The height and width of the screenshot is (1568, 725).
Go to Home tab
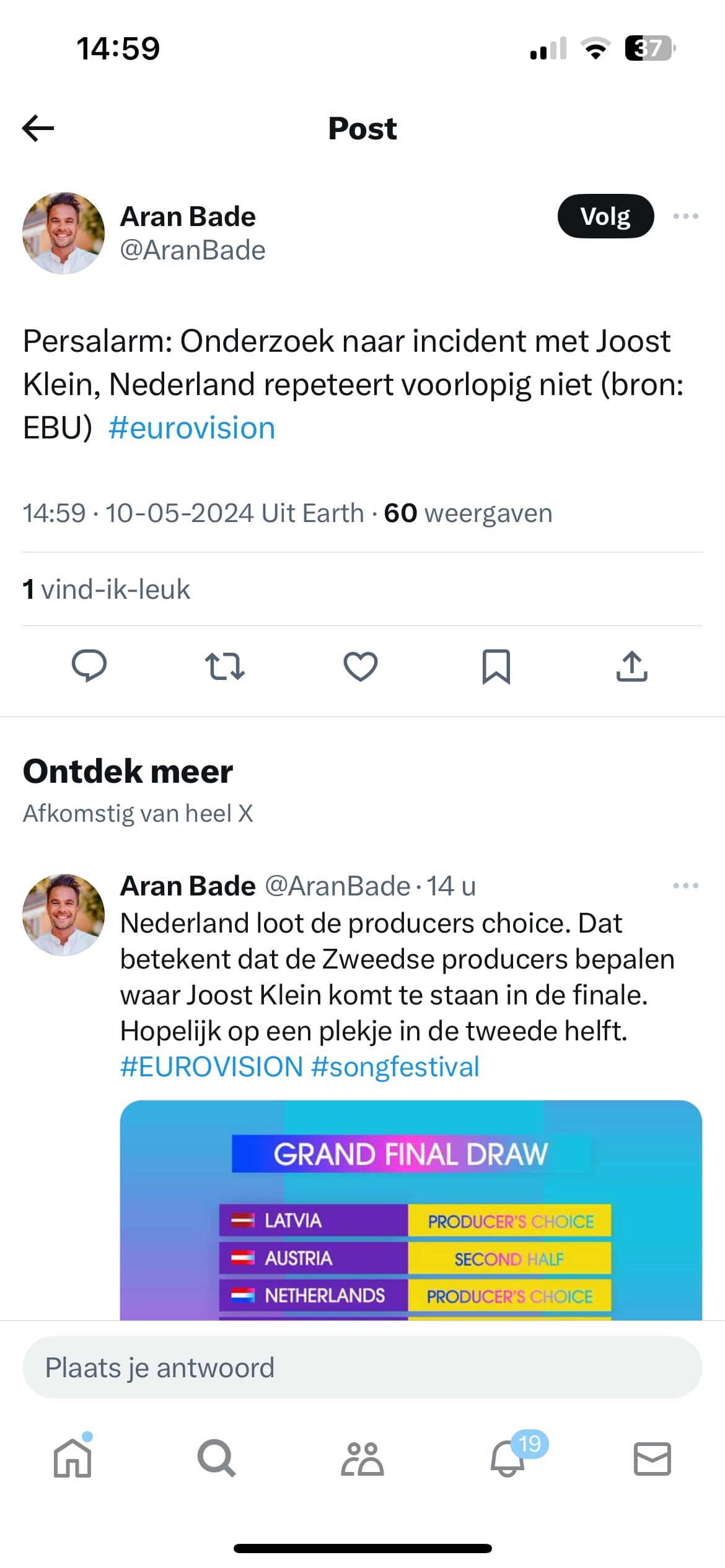[x=73, y=1458]
